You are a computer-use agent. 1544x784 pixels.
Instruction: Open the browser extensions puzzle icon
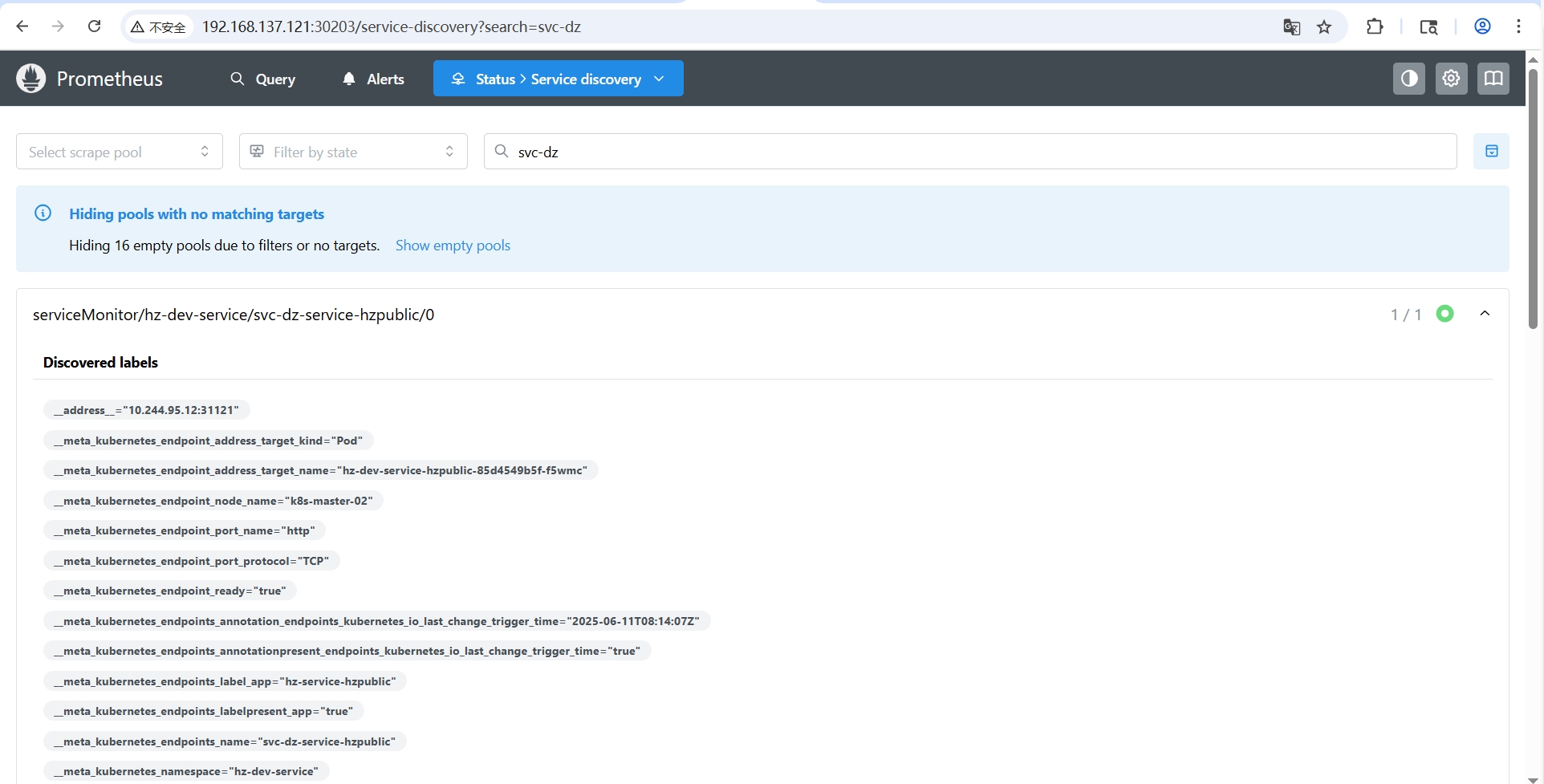[1375, 26]
